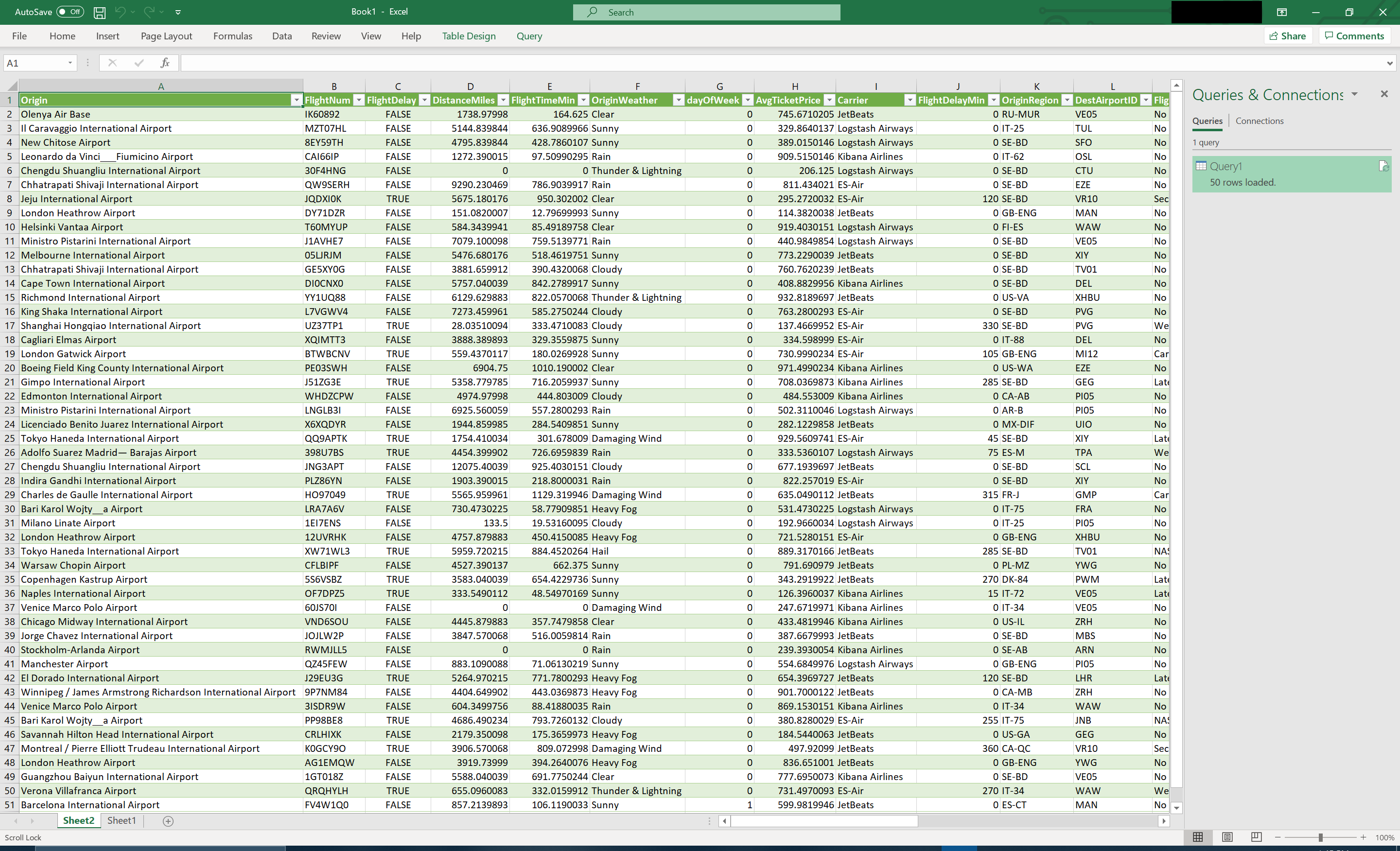Screen dimensions: 1400x851
Task: Click vertical scrollbar up arrow
Action: coord(1177,86)
